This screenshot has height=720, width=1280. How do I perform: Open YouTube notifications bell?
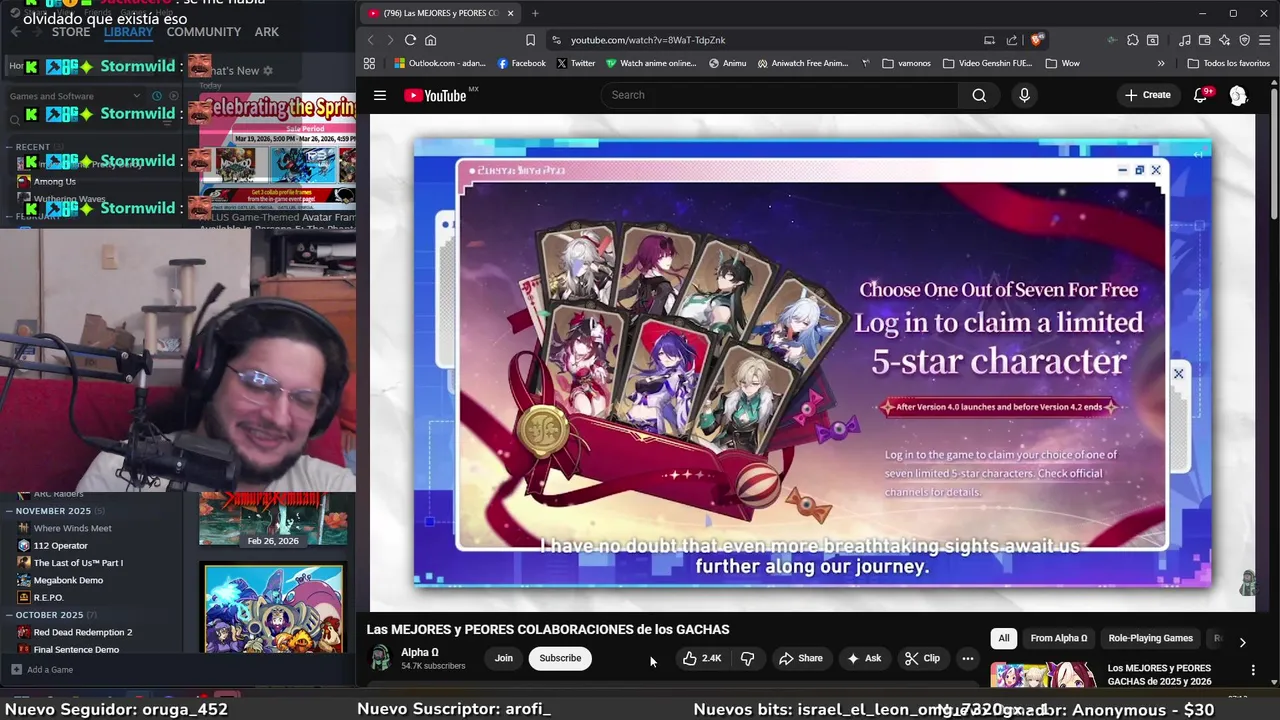tap(1201, 95)
